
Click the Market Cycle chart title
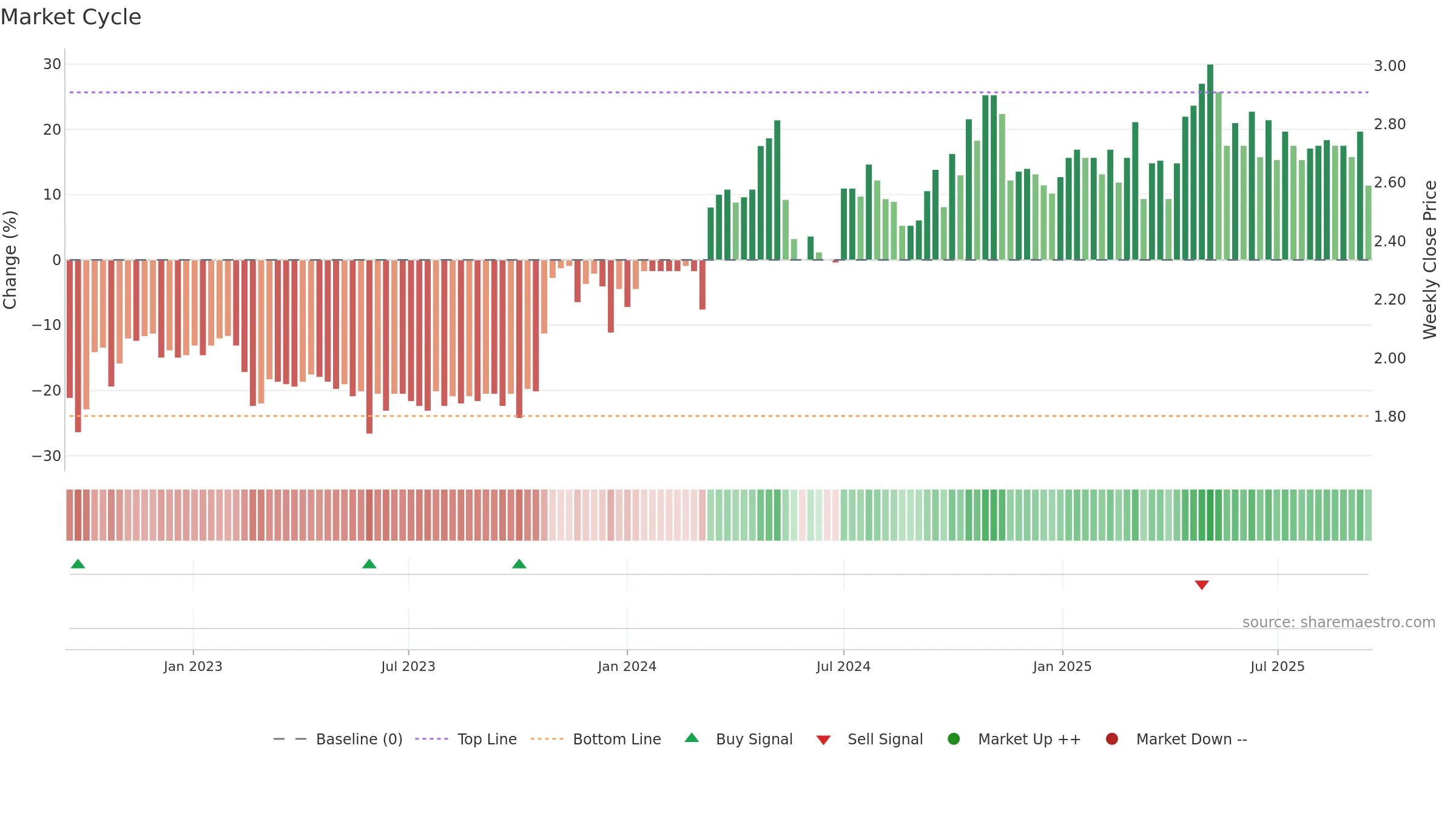[71, 17]
